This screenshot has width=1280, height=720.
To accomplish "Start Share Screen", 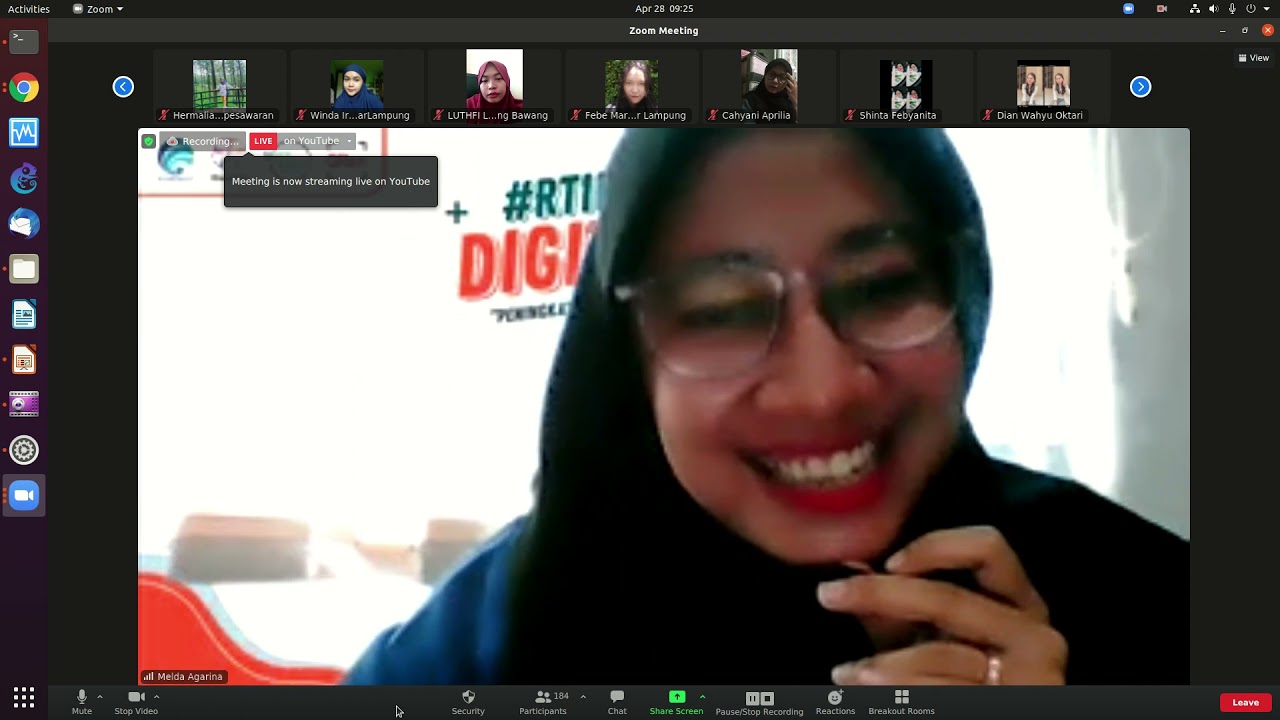I will click(676, 702).
